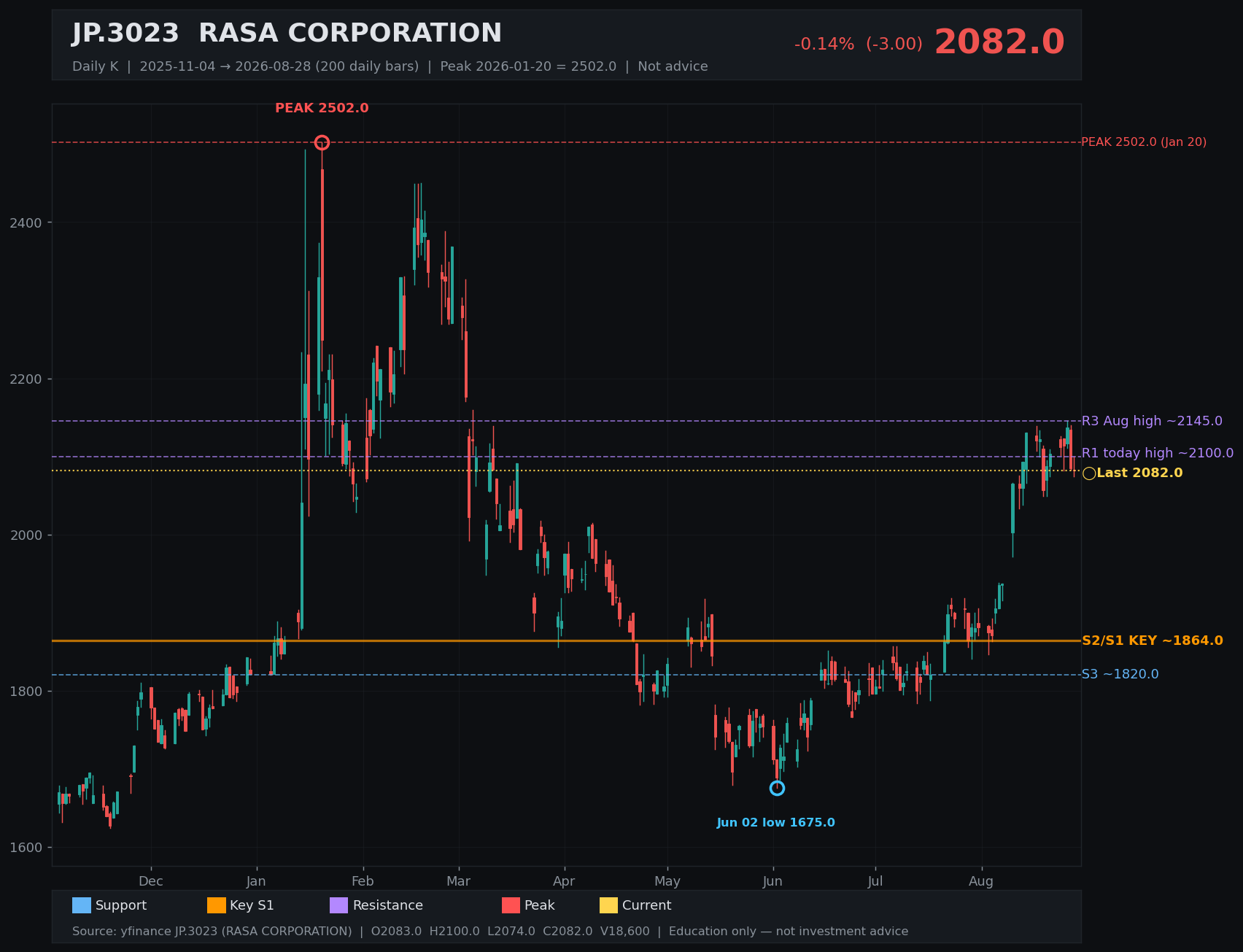Click "Education only — not investment advice" in the footer
Viewport: 1243px width, 952px height.
point(789,932)
